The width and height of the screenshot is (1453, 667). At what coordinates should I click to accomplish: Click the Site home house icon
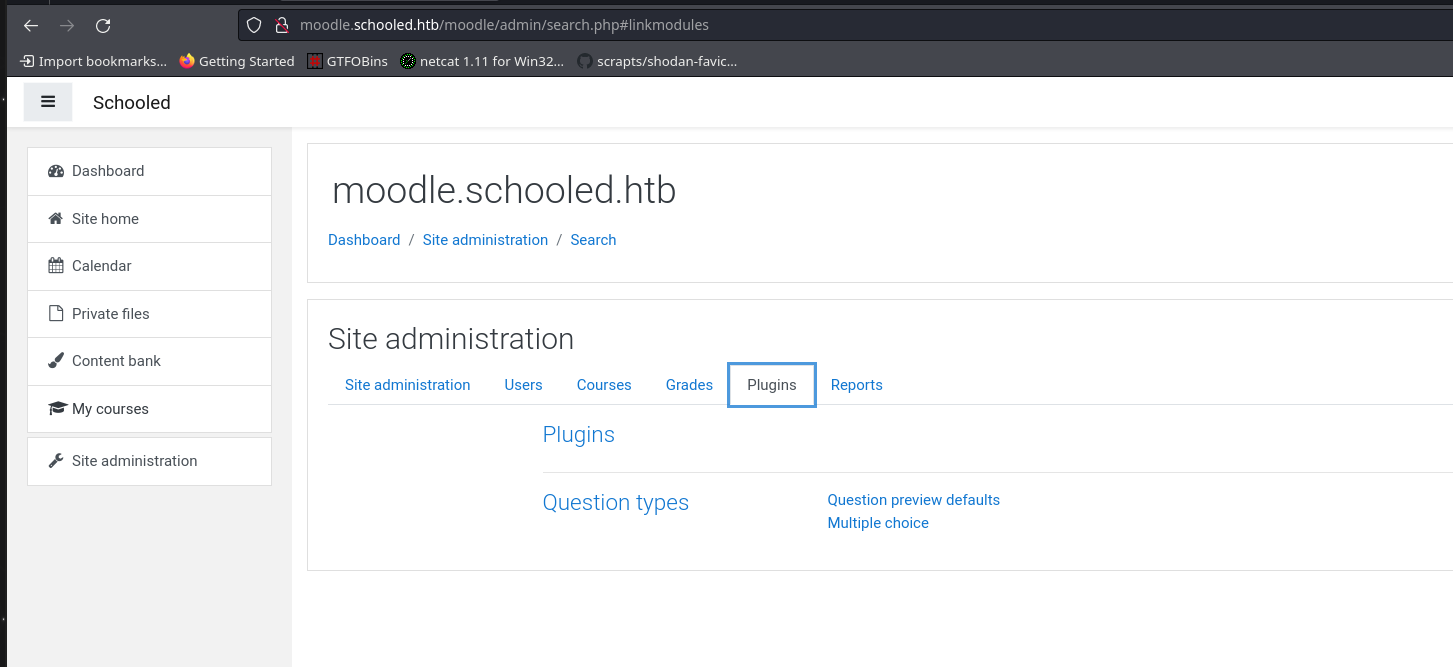click(x=55, y=219)
